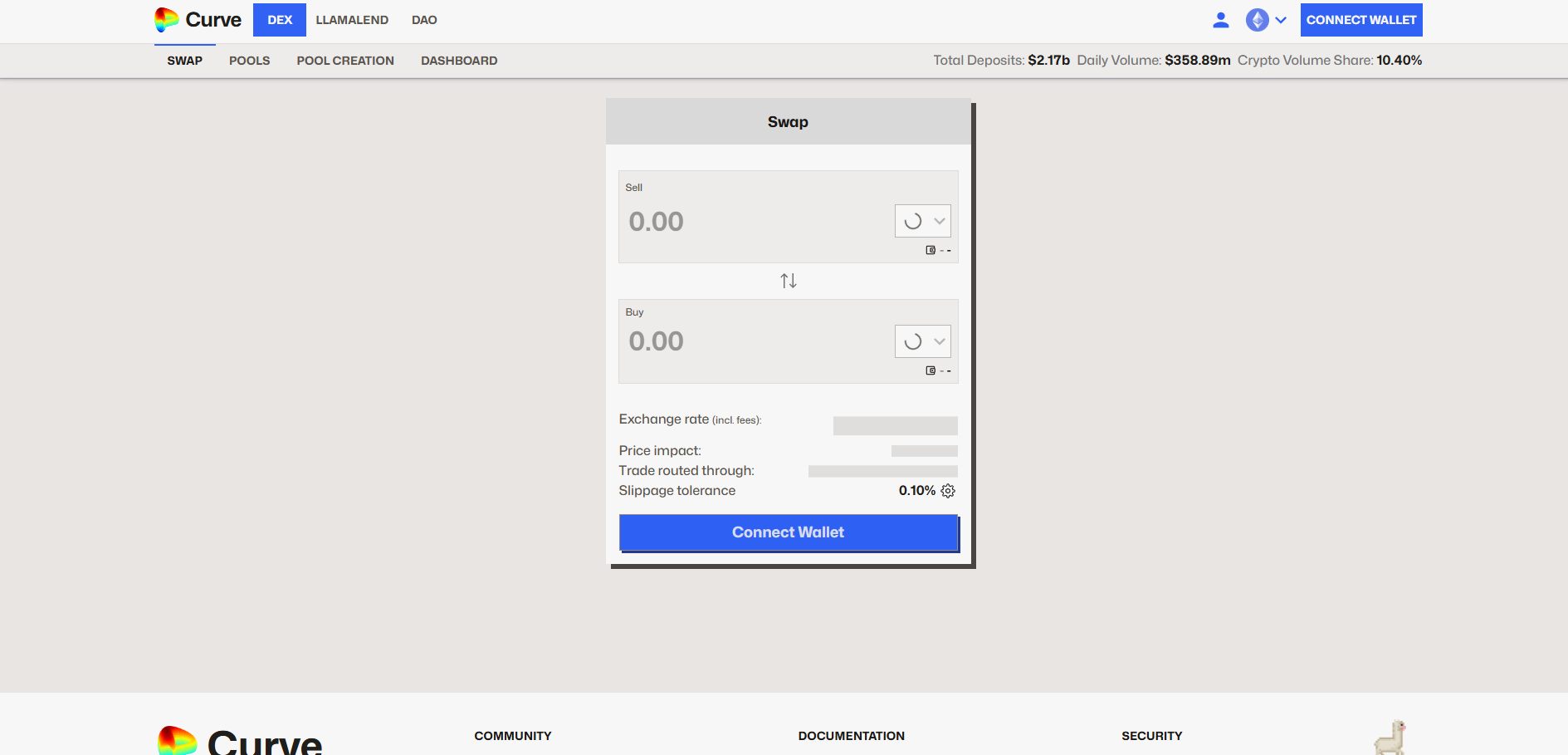Click the Ethereum network icon

click(1257, 20)
